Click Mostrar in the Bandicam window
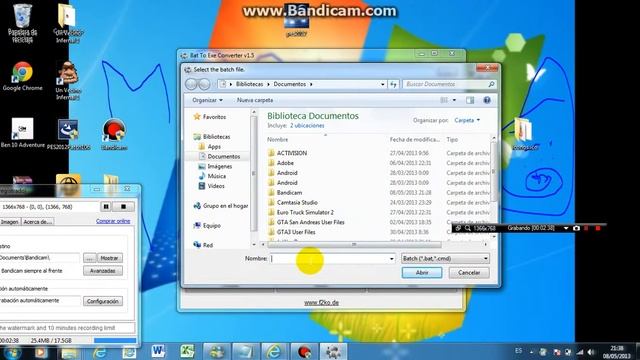 click(x=109, y=258)
